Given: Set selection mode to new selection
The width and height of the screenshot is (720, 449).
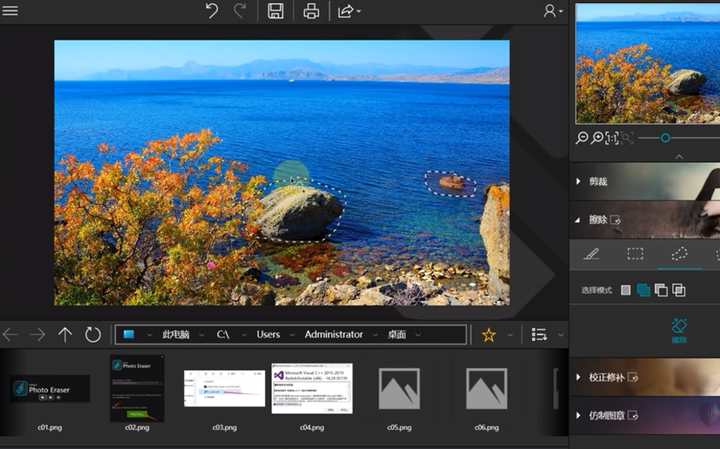Looking at the screenshot, I should pos(626,290).
